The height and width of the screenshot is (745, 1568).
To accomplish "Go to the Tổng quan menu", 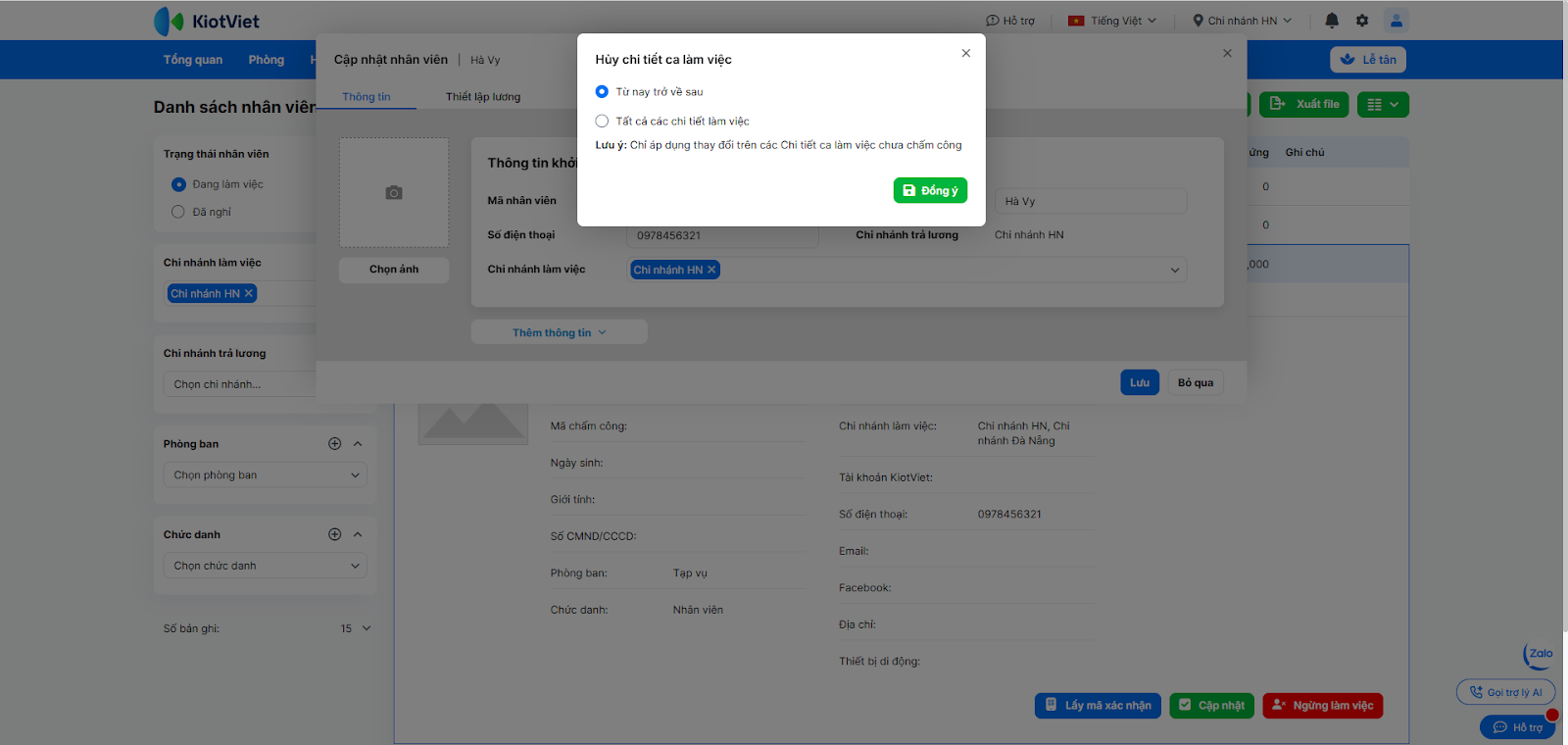I will tap(193, 60).
